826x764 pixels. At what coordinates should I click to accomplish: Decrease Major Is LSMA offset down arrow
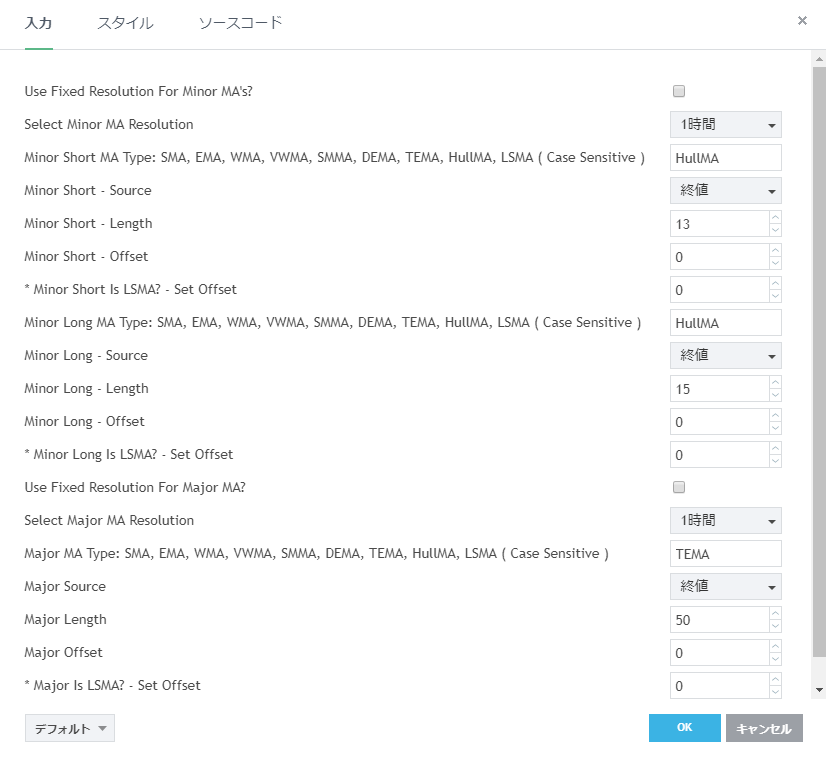[775, 692]
